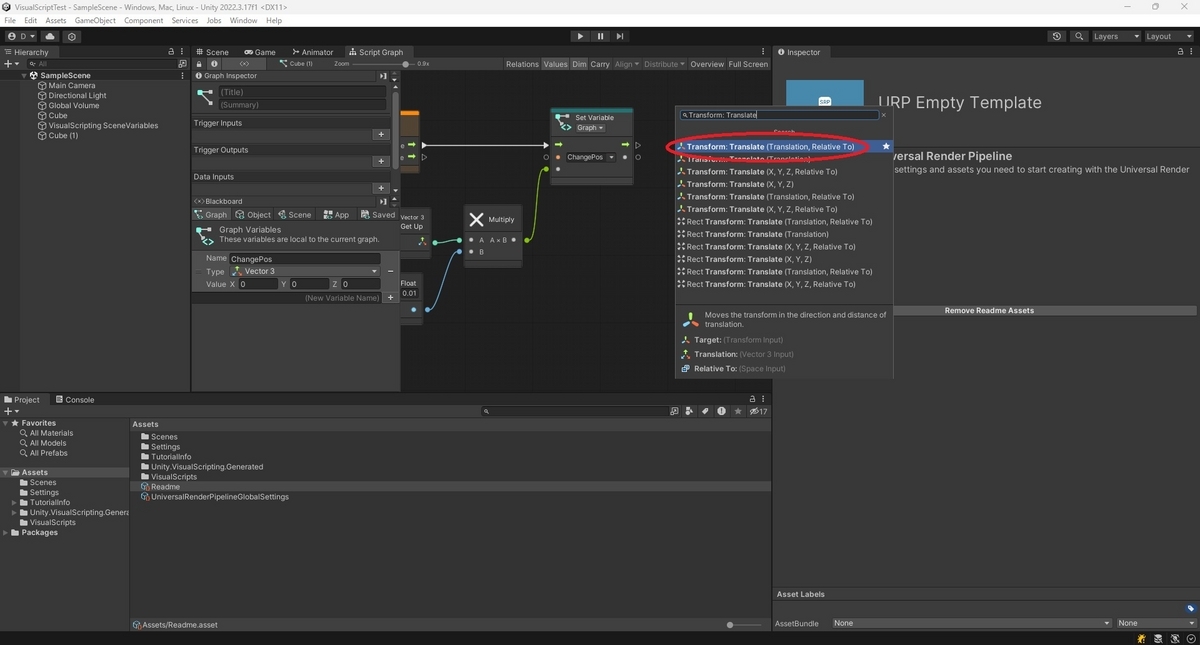The image size is (1200, 645).
Task: Click the Pause button
Action: (600, 36)
